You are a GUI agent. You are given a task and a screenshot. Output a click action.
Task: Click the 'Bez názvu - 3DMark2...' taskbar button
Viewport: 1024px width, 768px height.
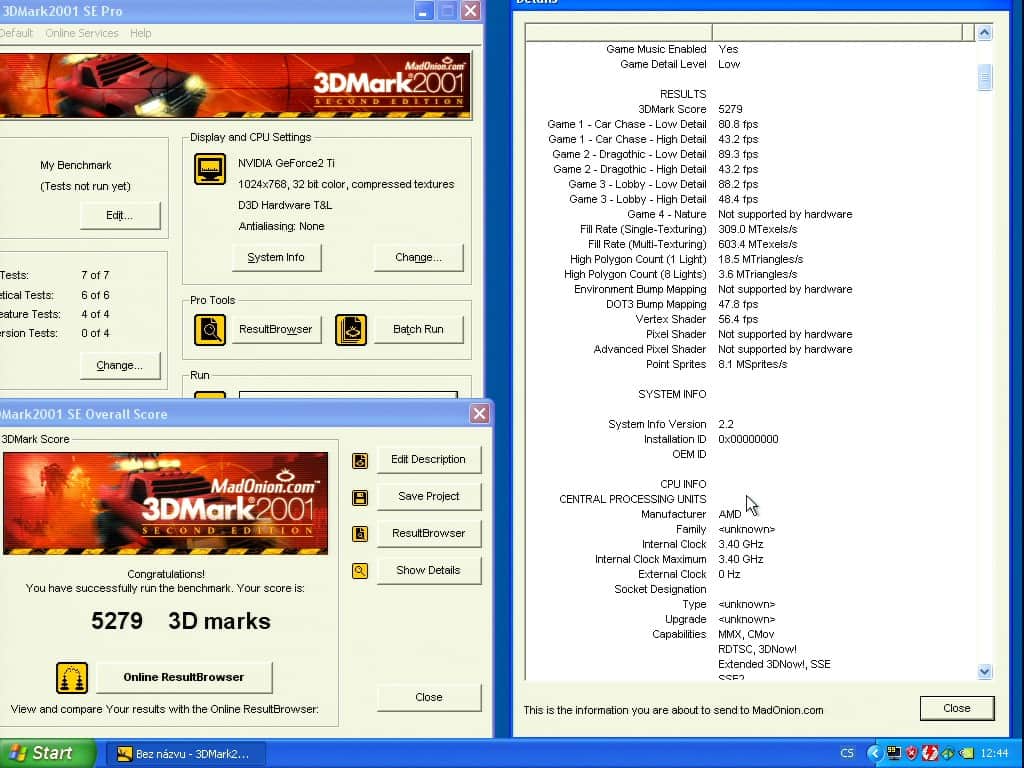click(186, 754)
